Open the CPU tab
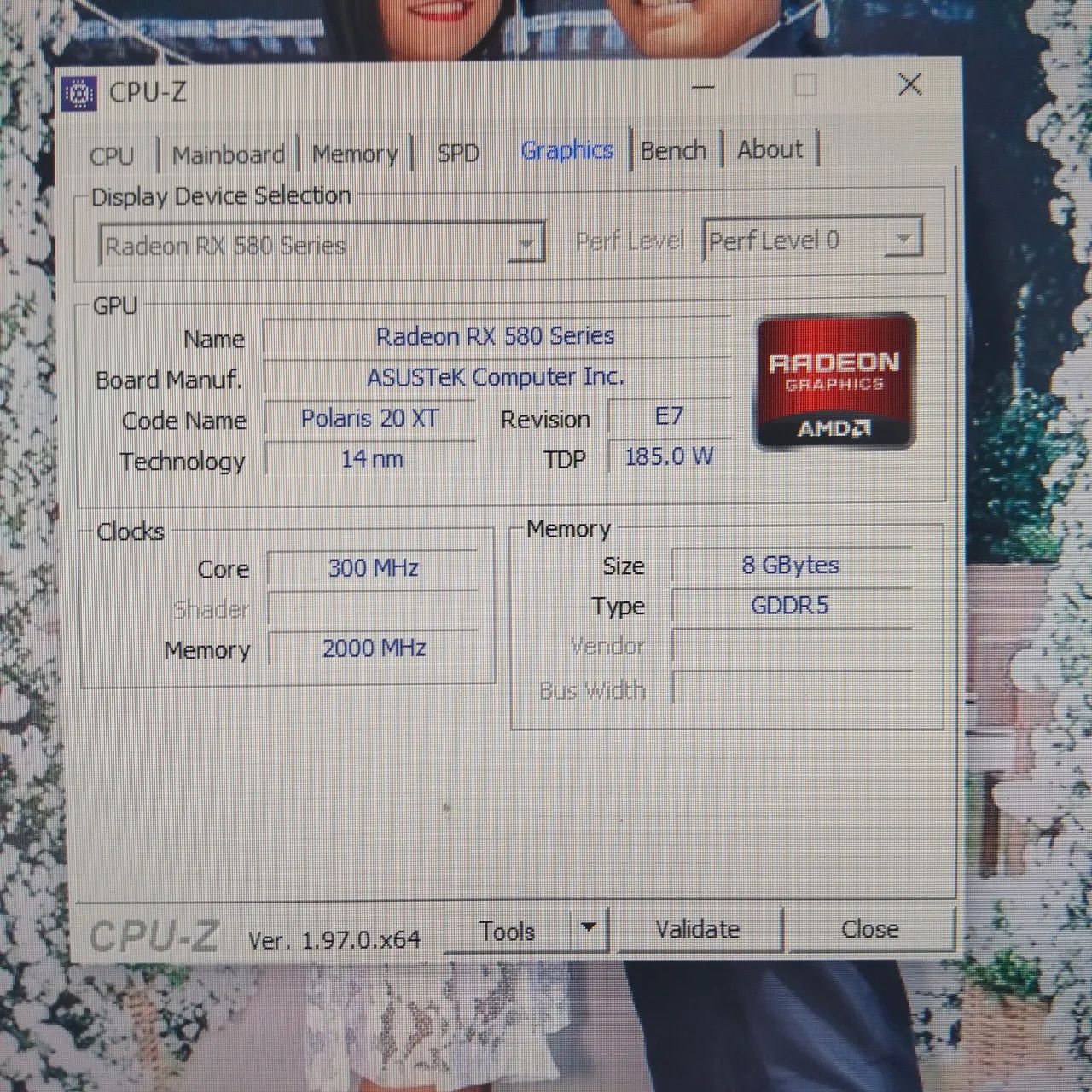 112,156
